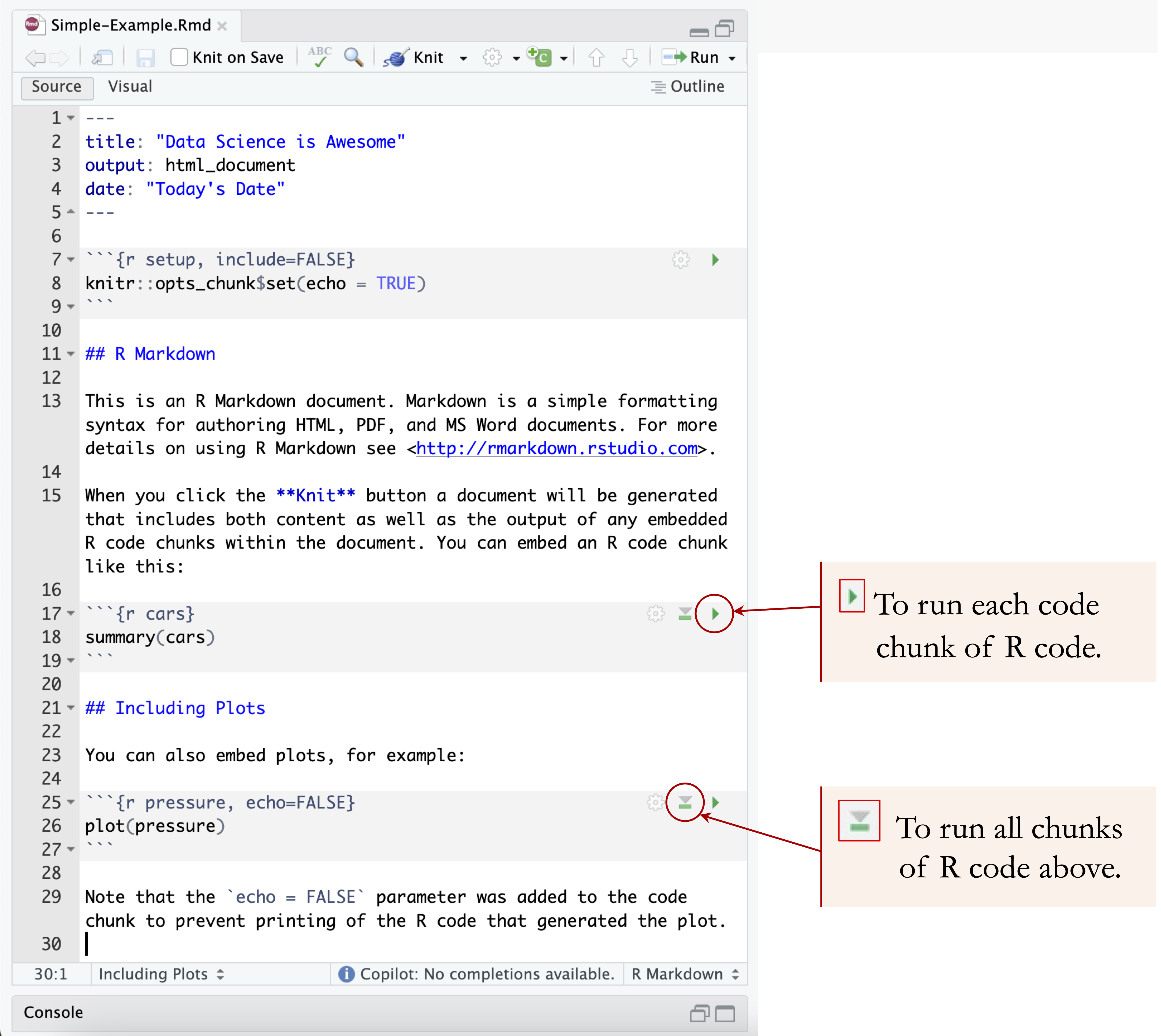Collapse the Including Plots section on line 21
1161x1036 pixels.
(71, 709)
